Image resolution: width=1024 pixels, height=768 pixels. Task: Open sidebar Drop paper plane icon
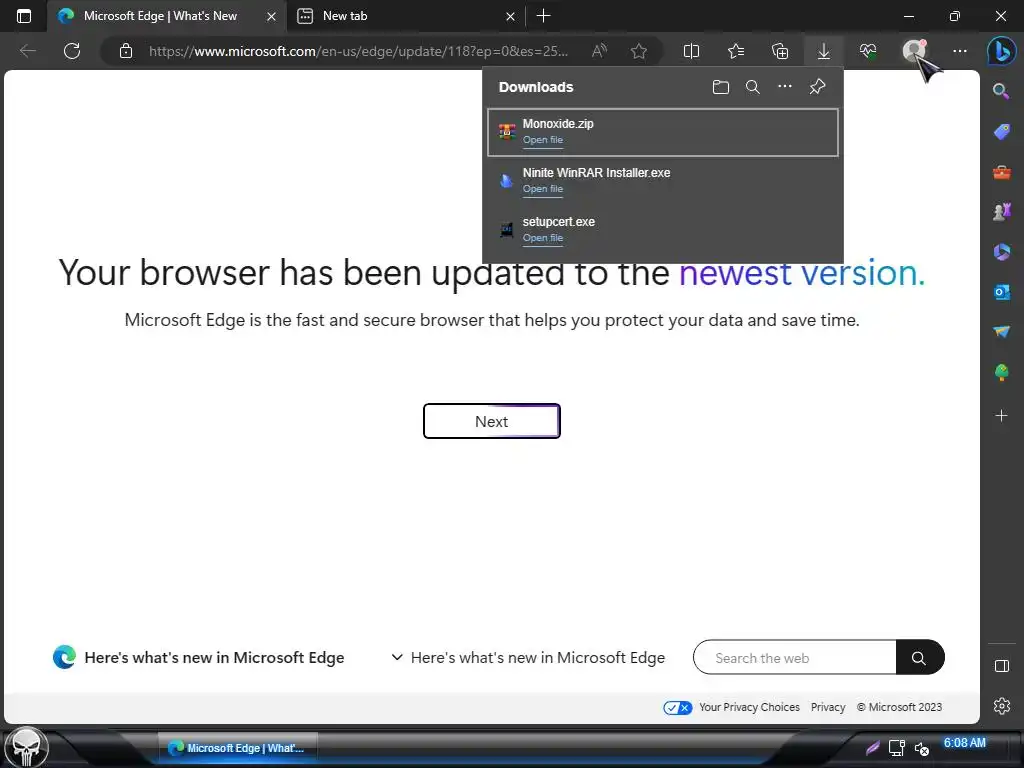click(1001, 332)
